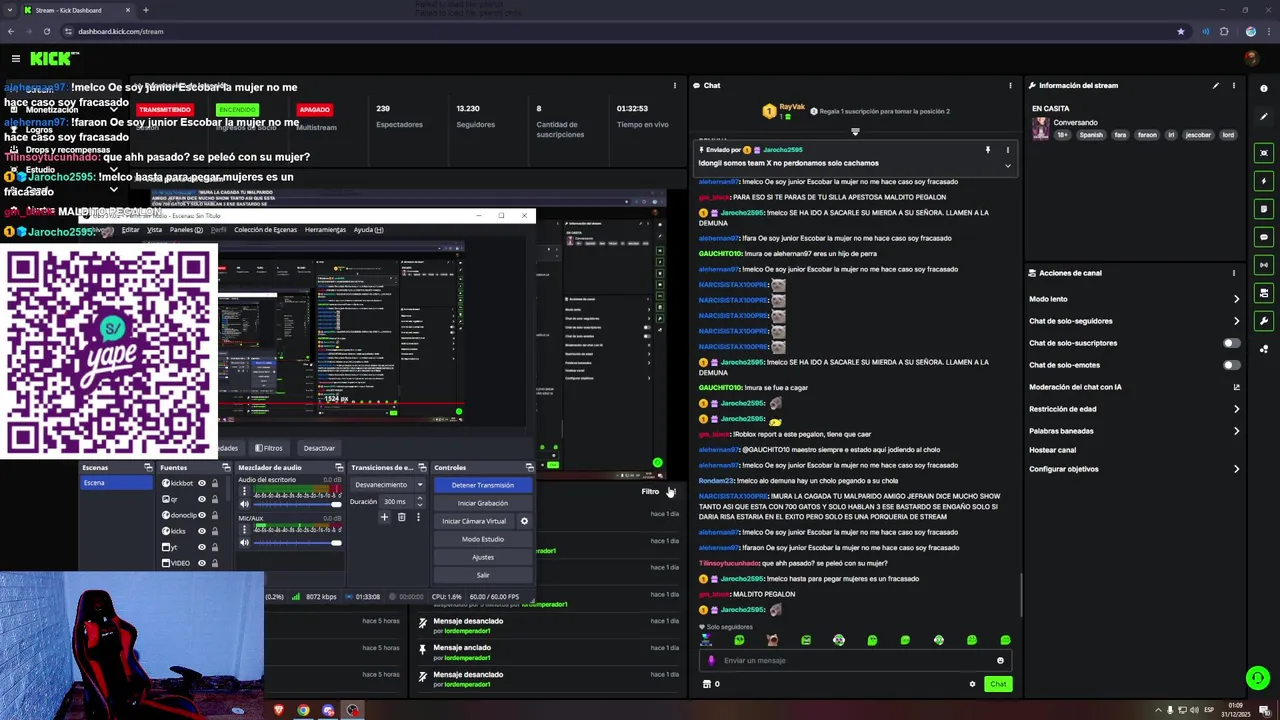Viewport: 1280px width, 720px height.
Task: Collapse the pinned message with its chevron
Action: coord(1007,165)
